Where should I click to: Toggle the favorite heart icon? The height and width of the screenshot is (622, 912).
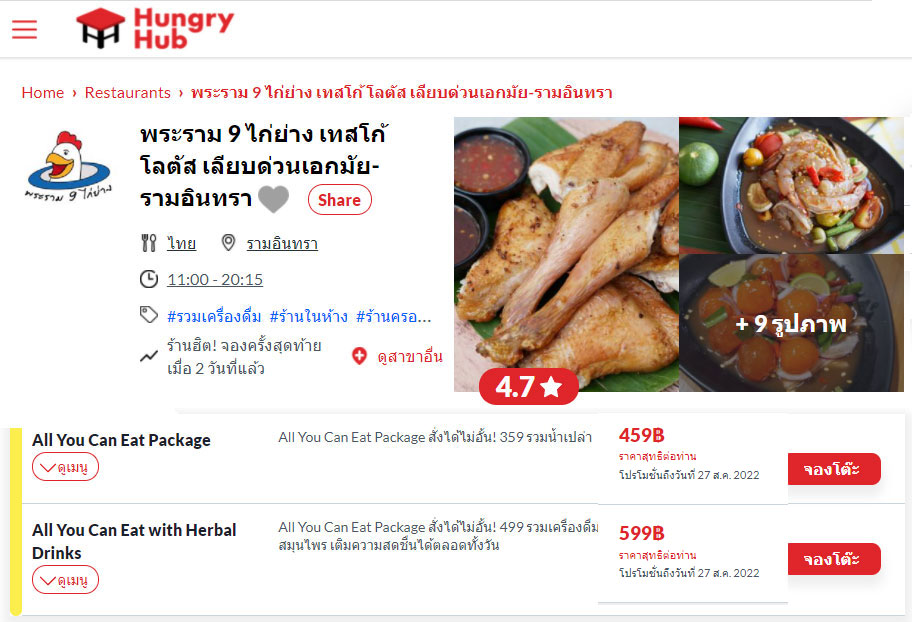(x=273, y=199)
